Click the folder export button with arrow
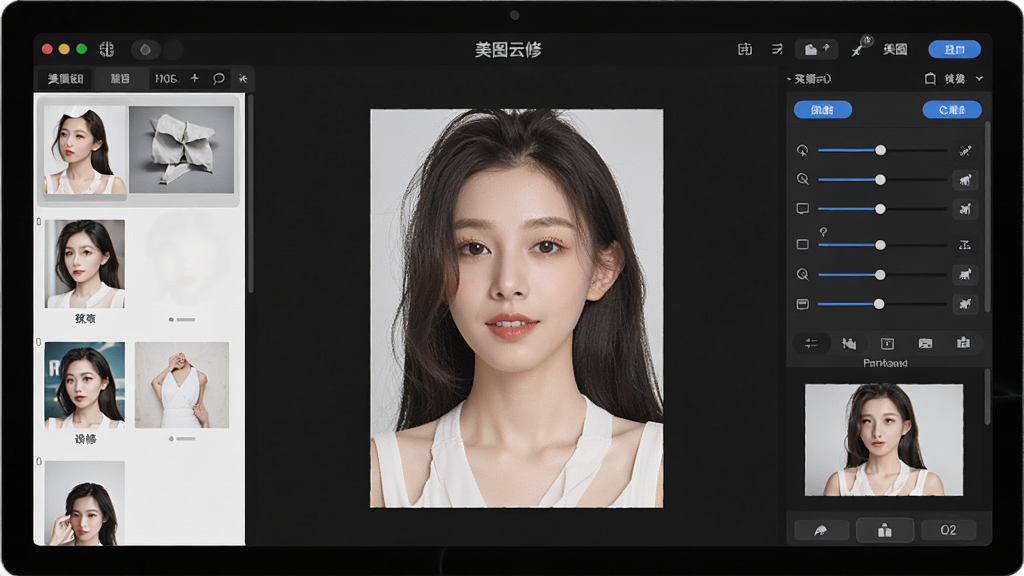Image resolution: width=1024 pixels, height=576 pixels. (816, 49)
